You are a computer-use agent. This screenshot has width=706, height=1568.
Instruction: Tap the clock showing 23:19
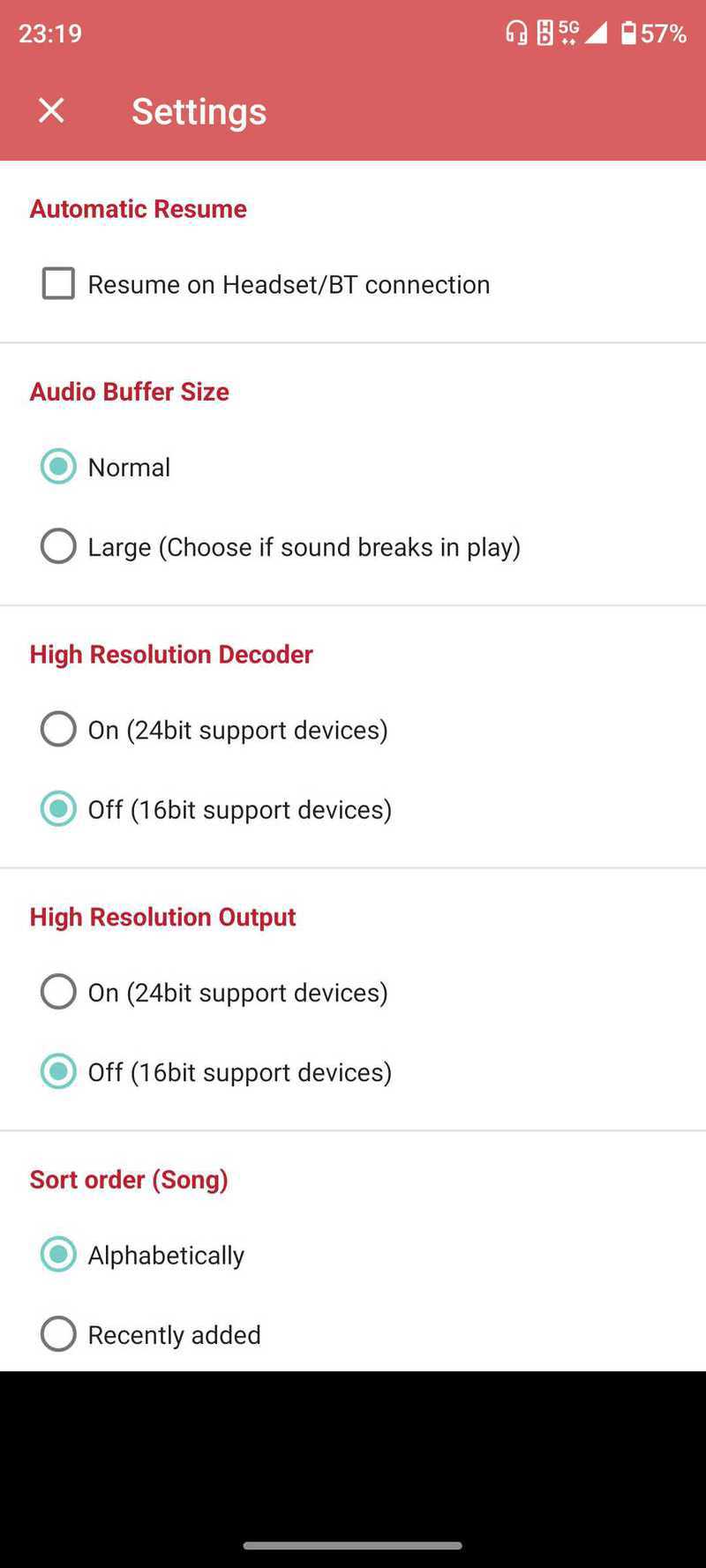click(x=50, y=34)
